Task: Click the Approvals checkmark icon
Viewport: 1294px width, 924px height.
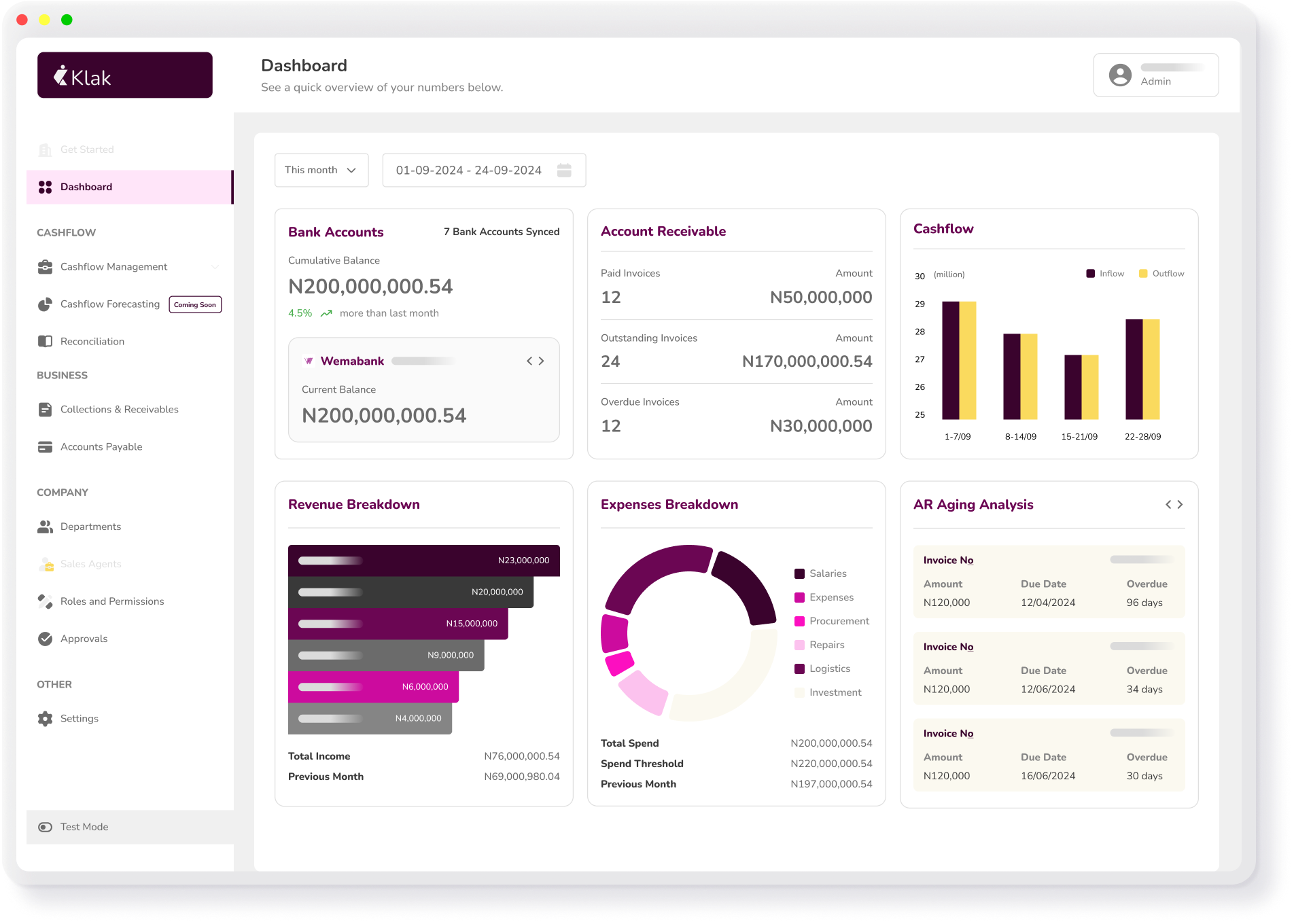Action: pos(45,639)
